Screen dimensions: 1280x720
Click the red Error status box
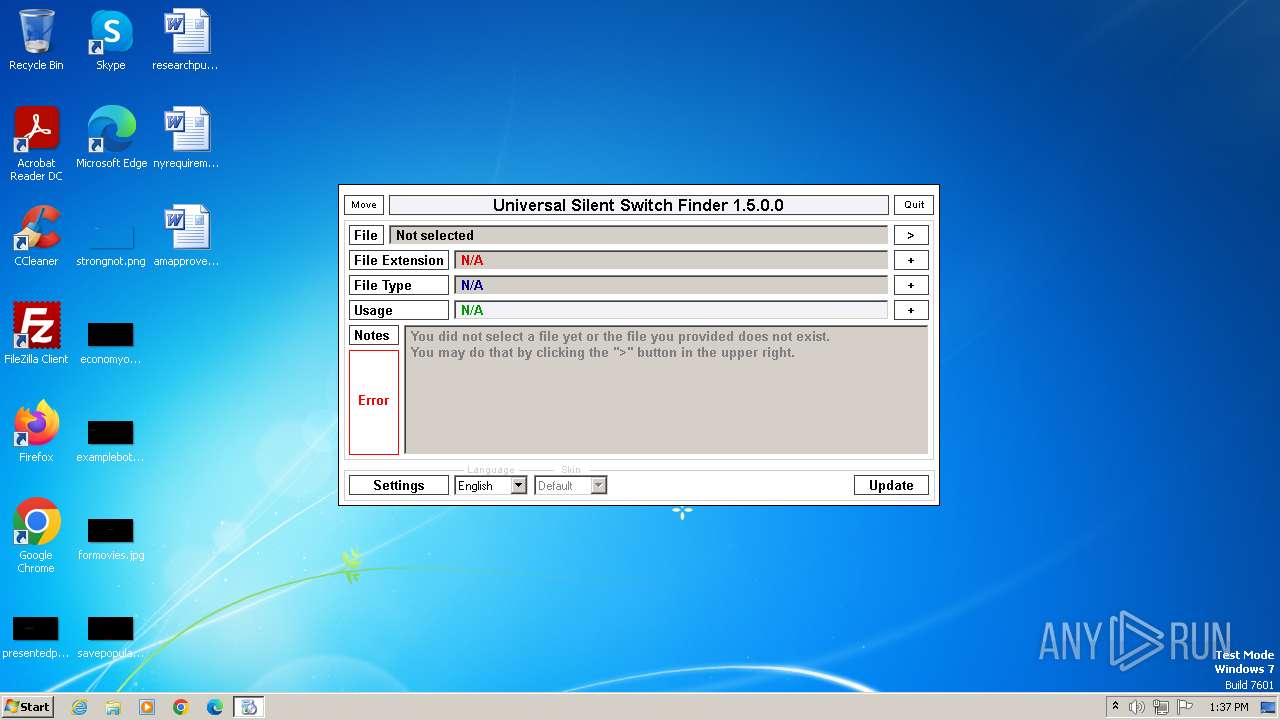[374, 402]
